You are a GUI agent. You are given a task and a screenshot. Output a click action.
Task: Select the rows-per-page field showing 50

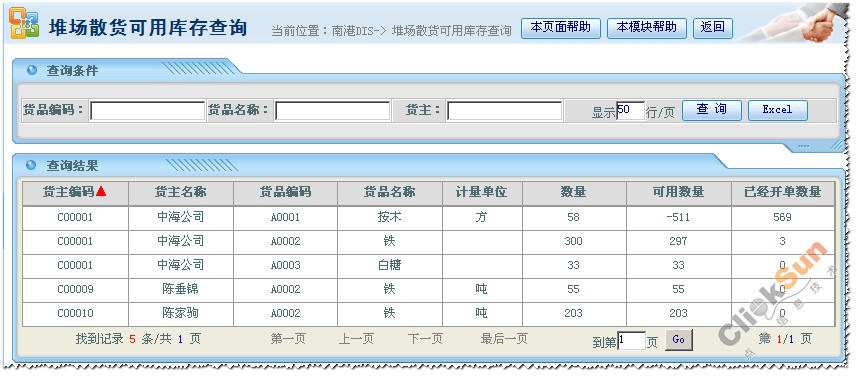point(630,111)
